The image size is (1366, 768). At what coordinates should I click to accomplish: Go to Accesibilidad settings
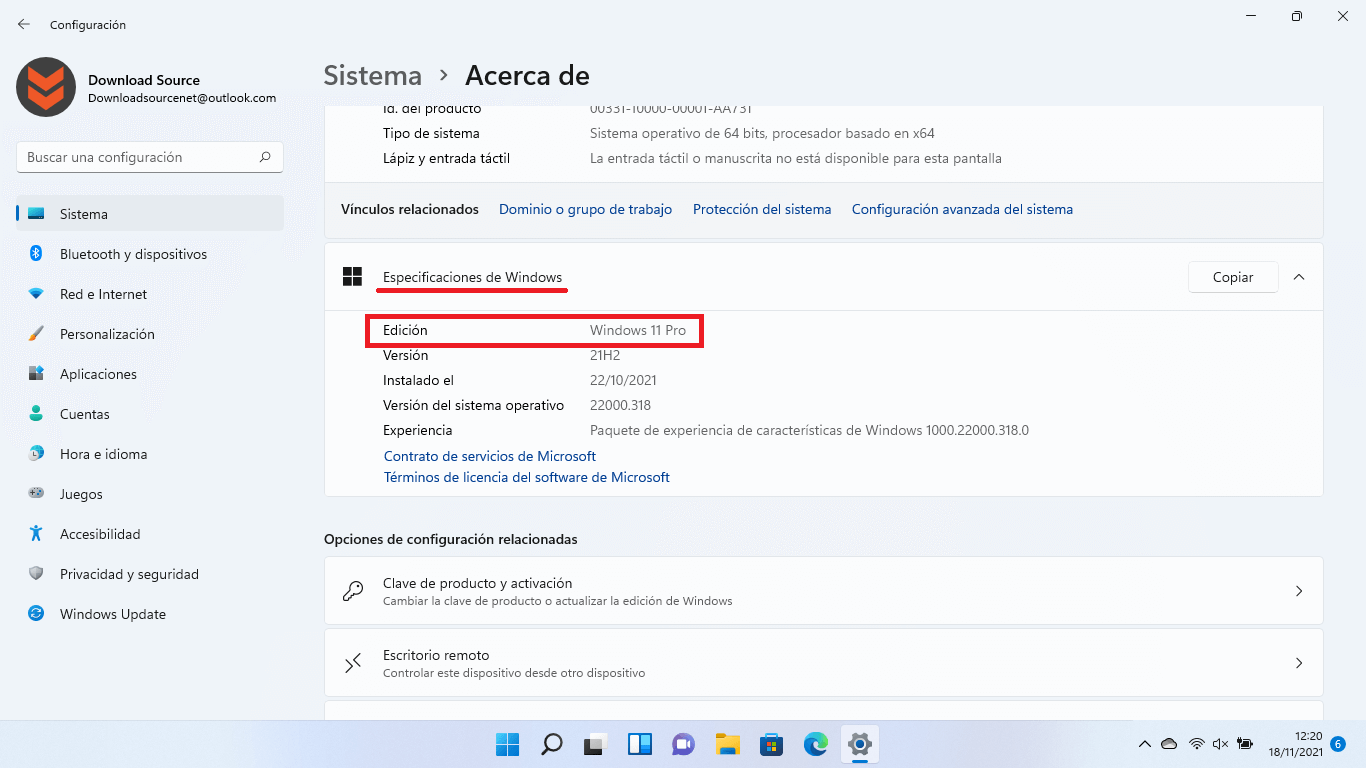(x=150, y=534)
